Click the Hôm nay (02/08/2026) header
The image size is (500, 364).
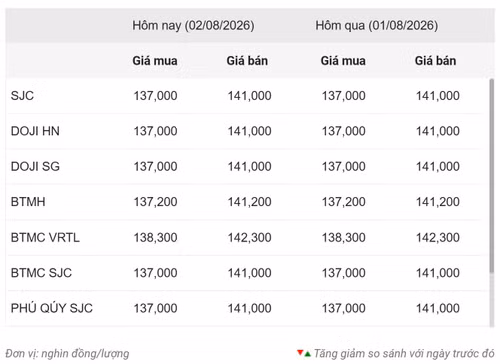coord(193,26)
